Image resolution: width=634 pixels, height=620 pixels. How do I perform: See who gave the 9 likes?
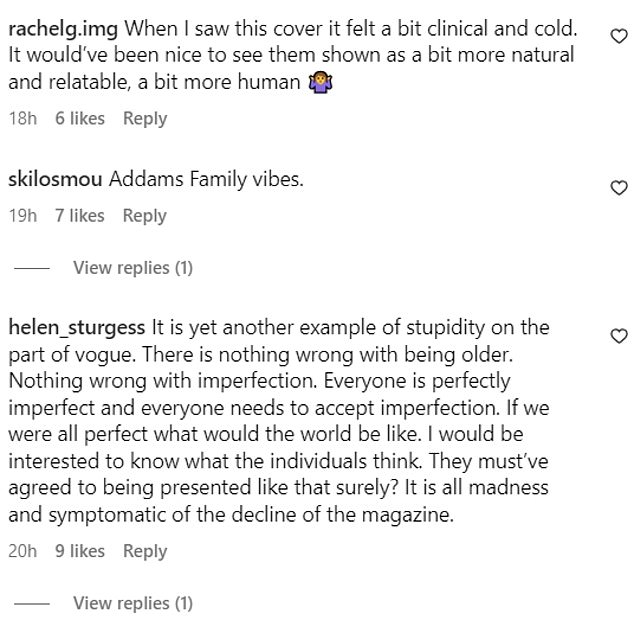pos(80,550)
